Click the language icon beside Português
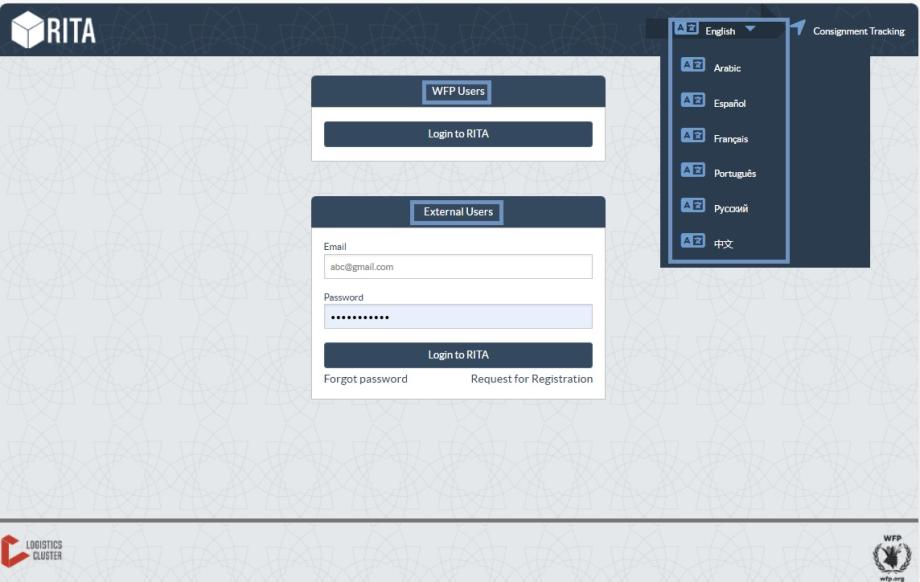Screen dimensions: 920x582 (x=692, y=170)
